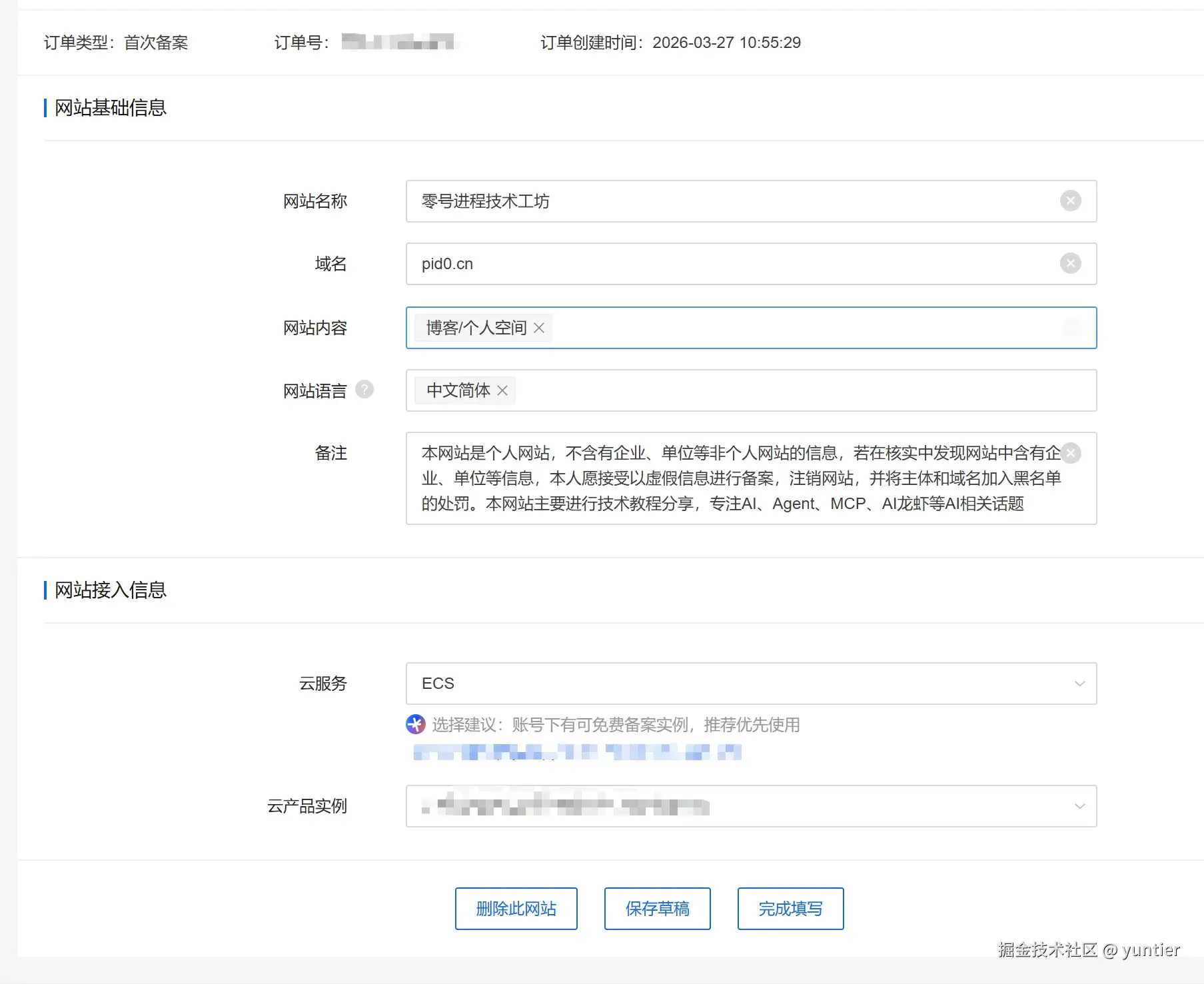Clear the 备注 remarks via the clear icon

coord(1071,453)
